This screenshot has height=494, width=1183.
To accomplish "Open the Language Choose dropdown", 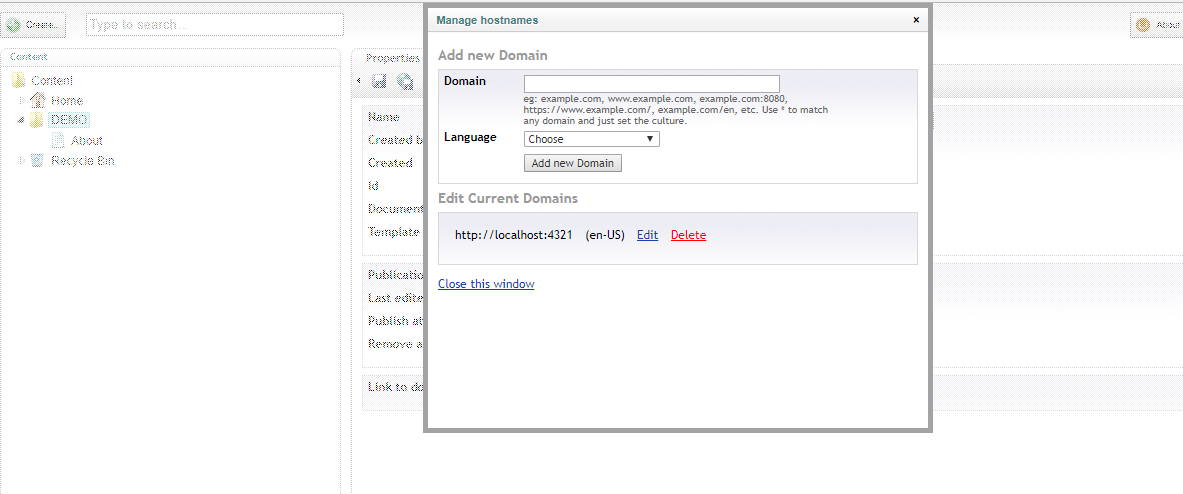I will [x=591, y=139].
